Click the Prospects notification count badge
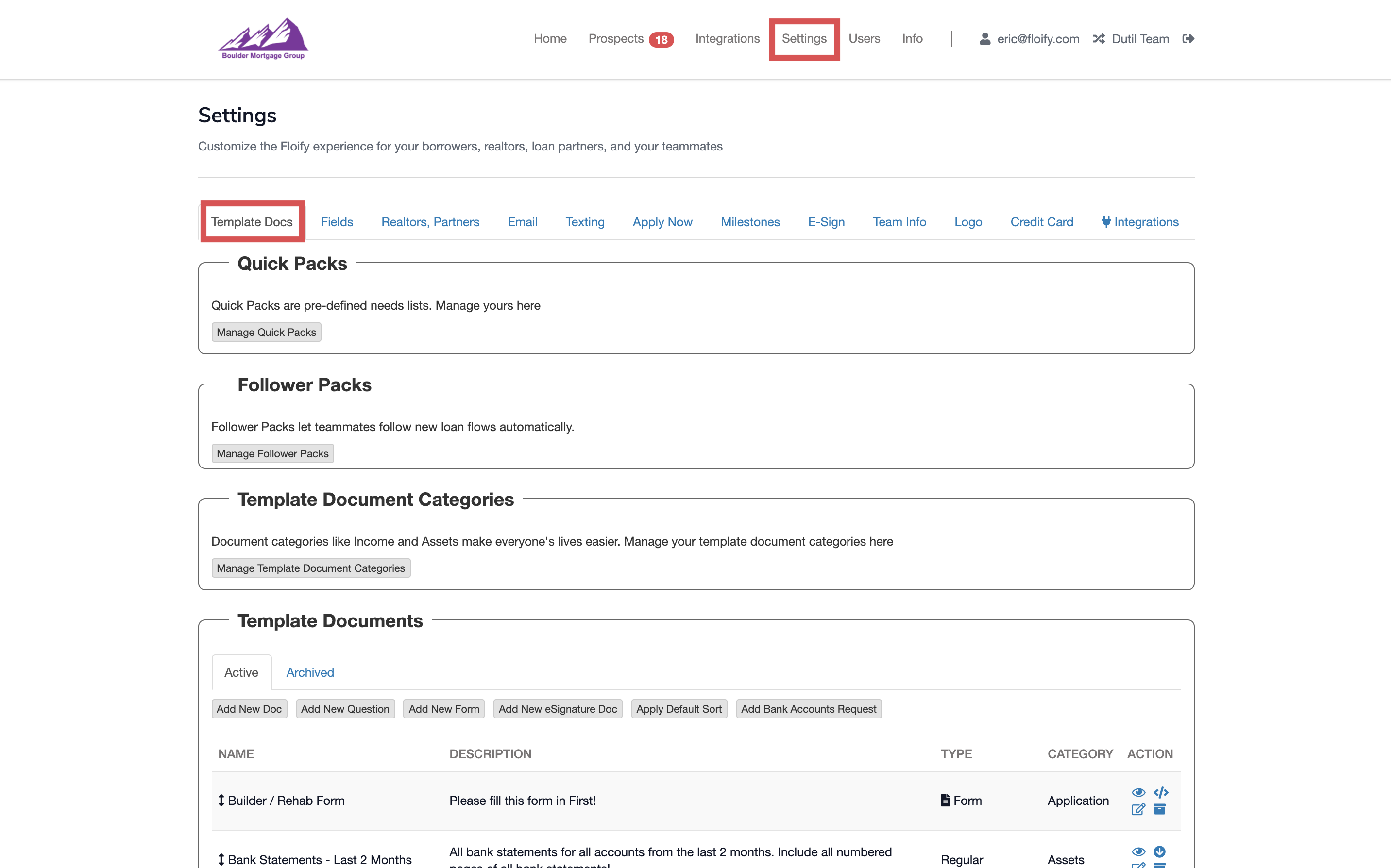 [661, 38]
